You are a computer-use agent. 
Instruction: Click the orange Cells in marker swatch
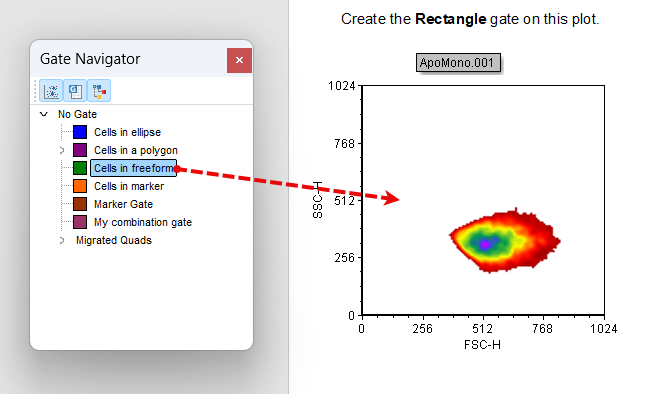coord(80,186)
